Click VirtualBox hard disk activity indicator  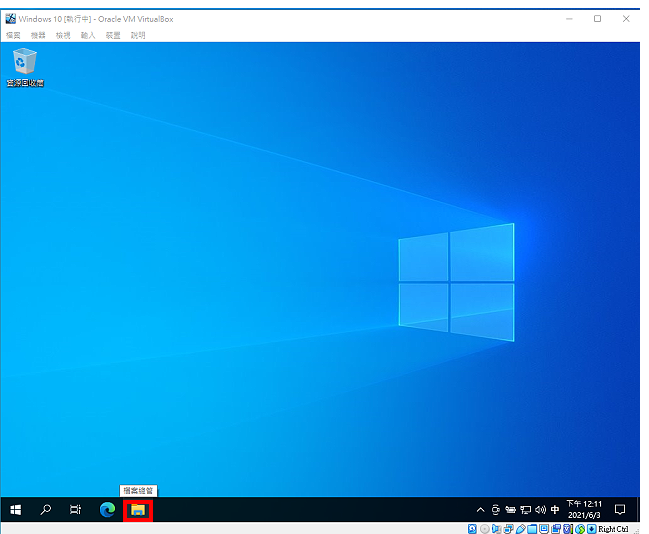point(472,529)
